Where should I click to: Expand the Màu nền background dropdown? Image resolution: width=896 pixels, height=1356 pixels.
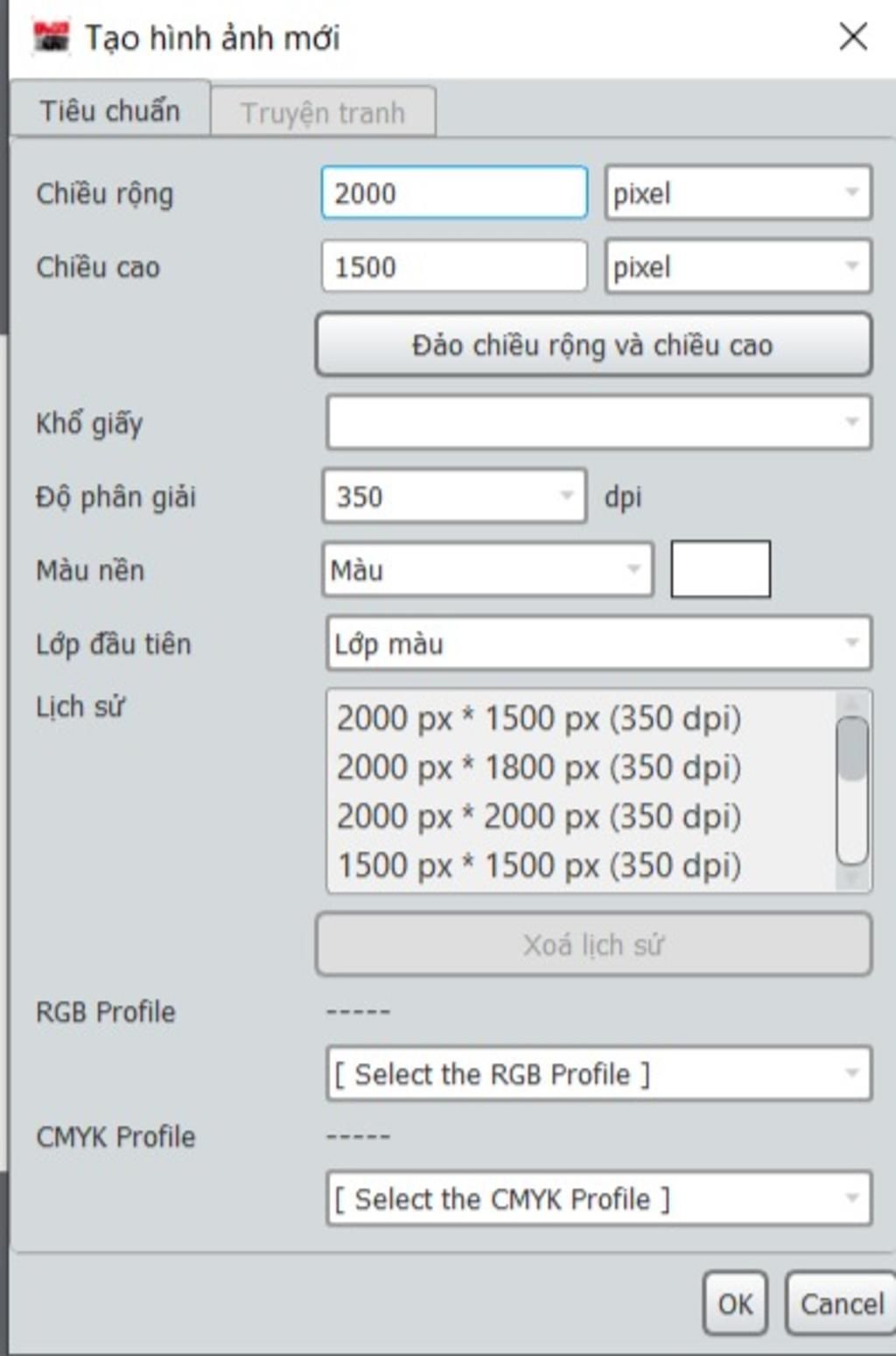click(487, 570)
